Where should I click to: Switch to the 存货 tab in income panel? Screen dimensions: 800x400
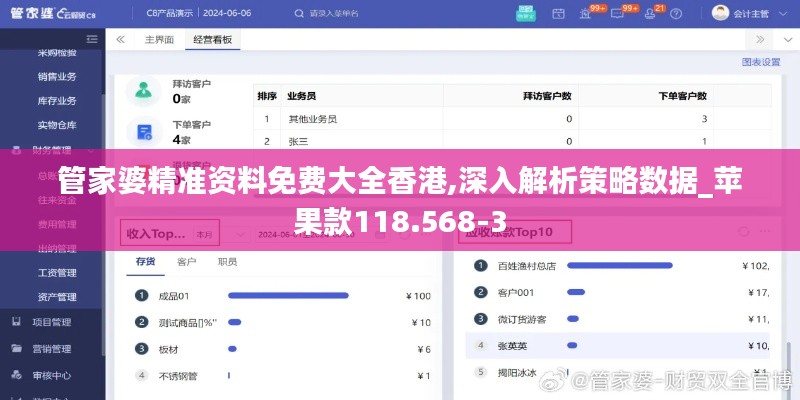click(145, 262)
